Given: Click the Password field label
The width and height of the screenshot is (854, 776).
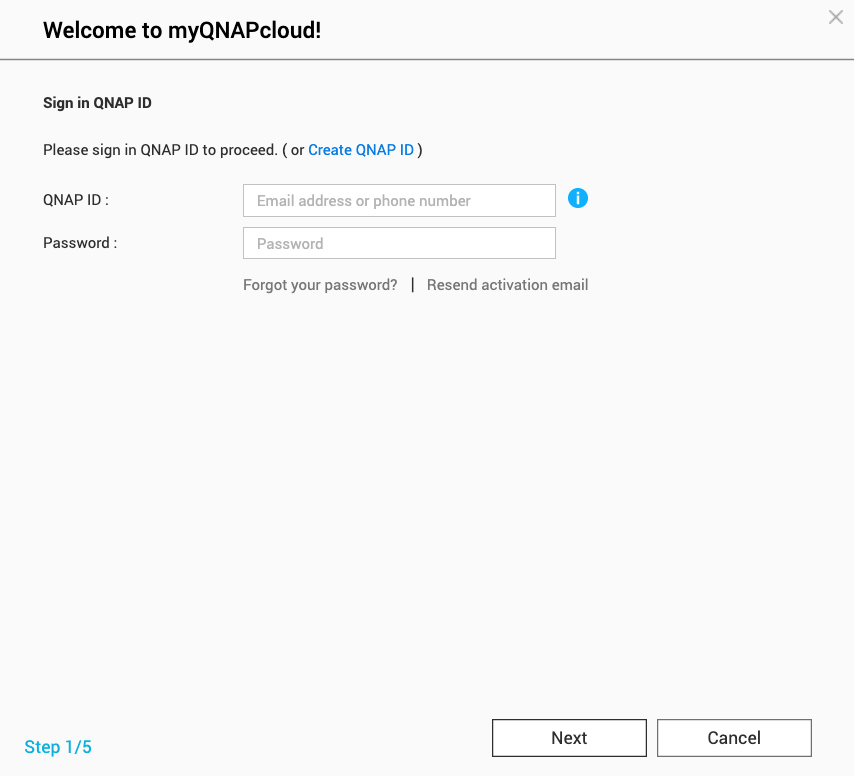Looking at the screenshot, I should [80, 243].
